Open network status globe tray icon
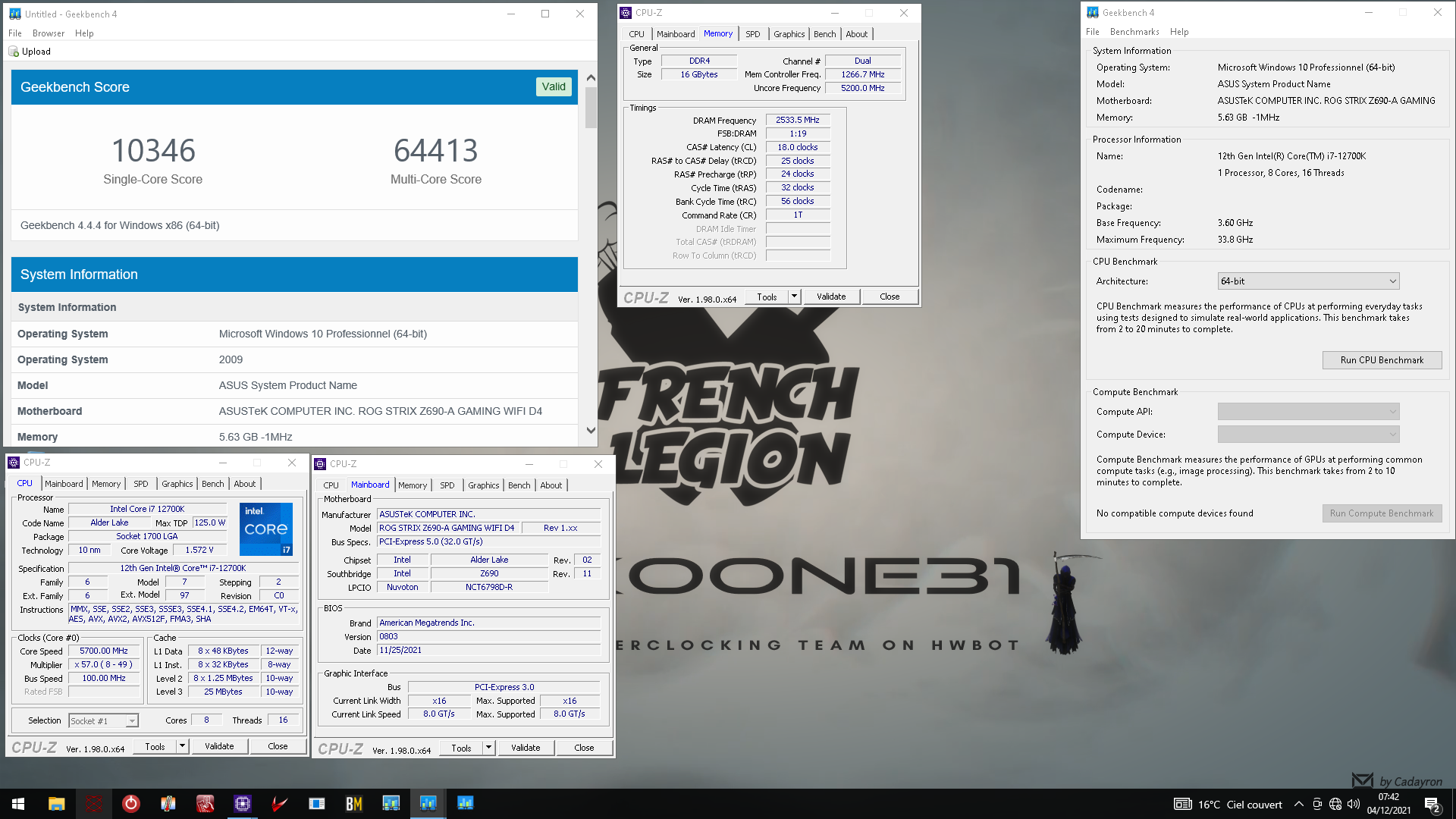 coord(1335,804)
